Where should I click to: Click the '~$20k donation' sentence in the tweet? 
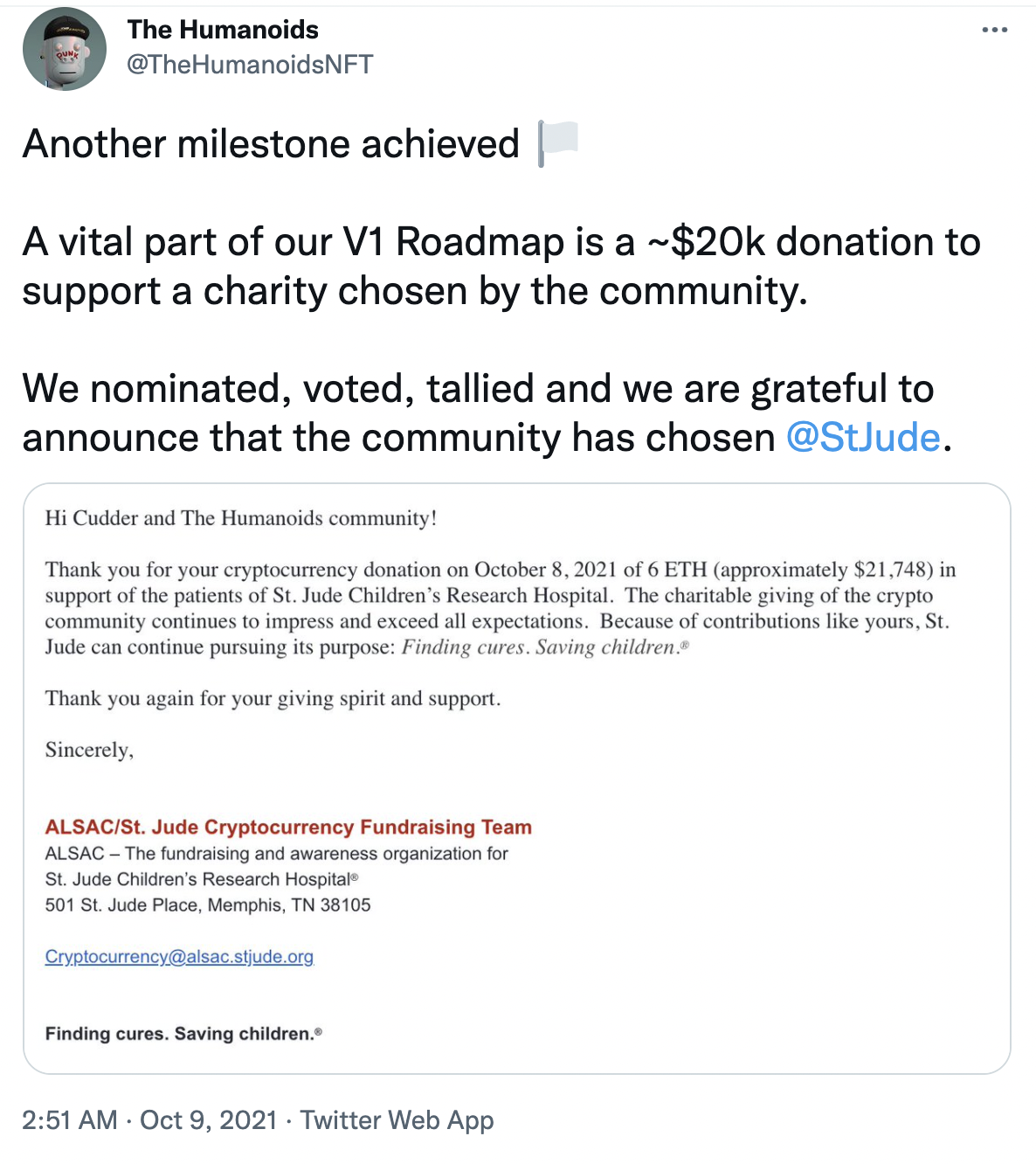501,267
